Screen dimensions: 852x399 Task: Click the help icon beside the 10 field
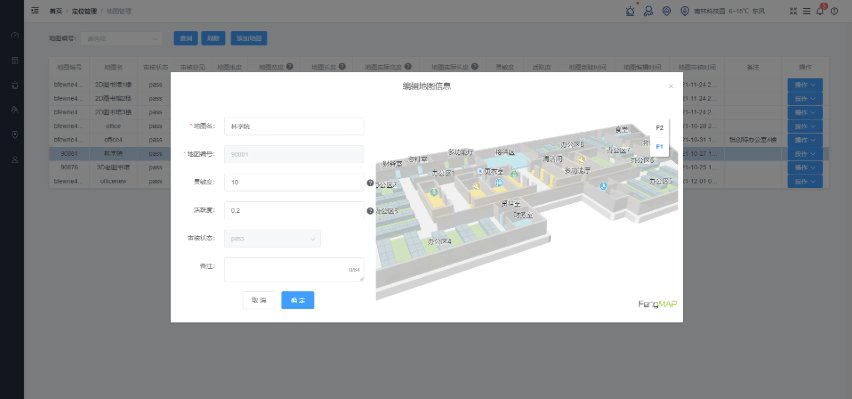(x=370, y=183)
